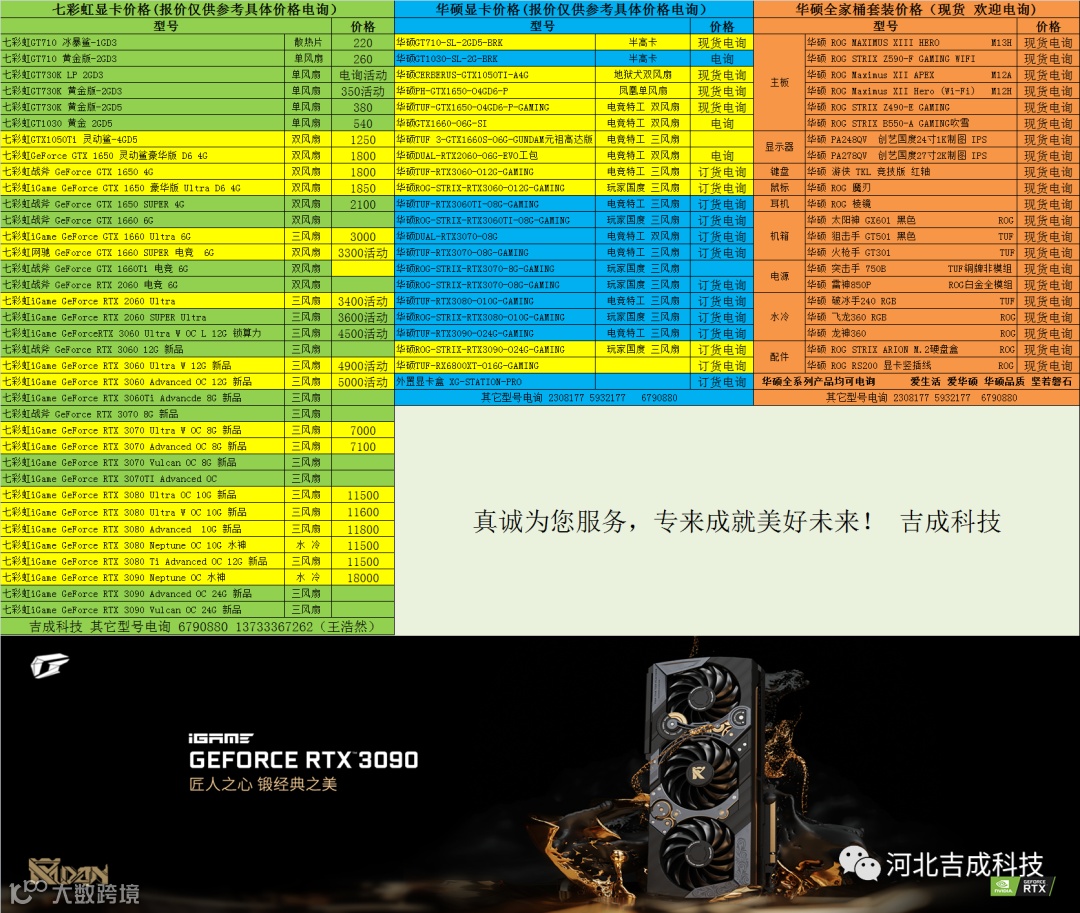1080x913 pixels.
Task: Click the 华硕TUF-RX6800XT-O16G-GAMING row
Action: 574,366
